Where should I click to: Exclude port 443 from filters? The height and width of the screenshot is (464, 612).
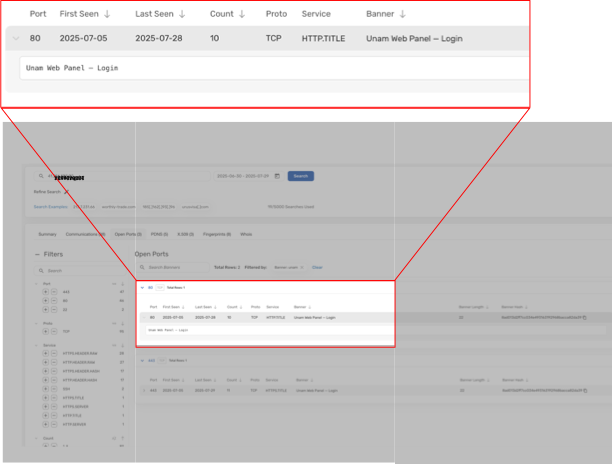click(x=54, y=292)
